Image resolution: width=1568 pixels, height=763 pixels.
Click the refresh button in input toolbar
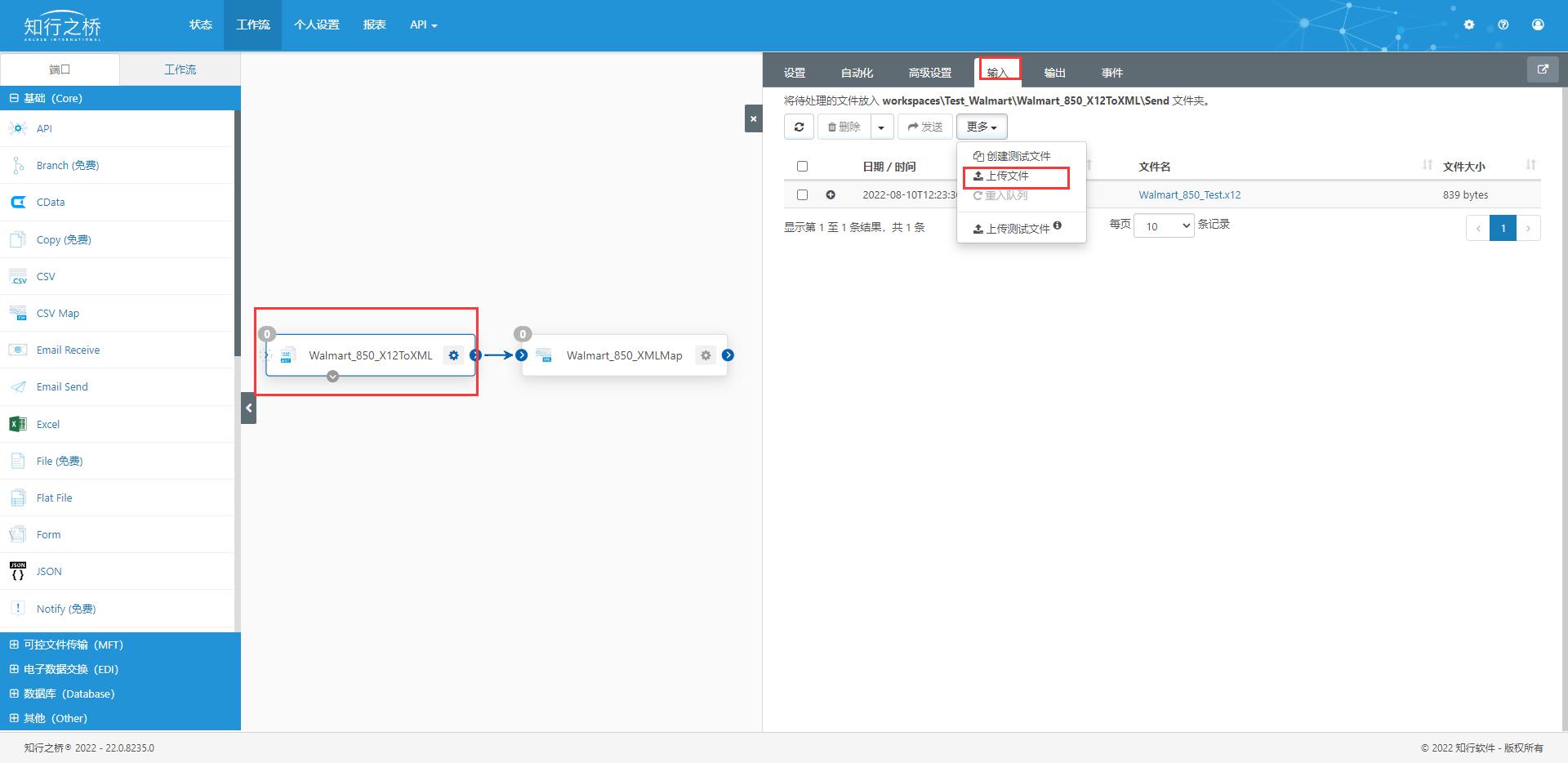pos(799,127)
